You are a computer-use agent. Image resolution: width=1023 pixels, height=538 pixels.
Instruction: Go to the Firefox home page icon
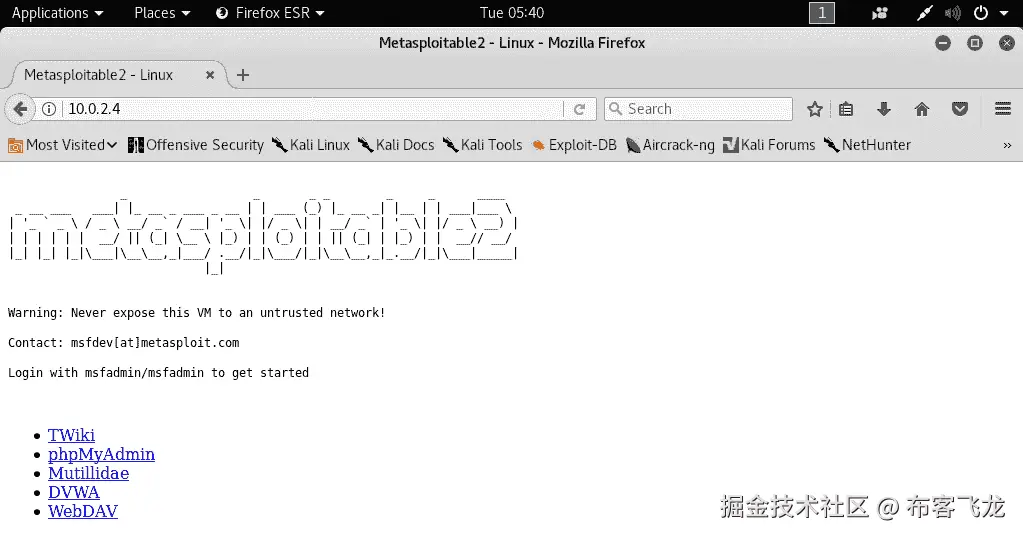(x=922, y=109)
